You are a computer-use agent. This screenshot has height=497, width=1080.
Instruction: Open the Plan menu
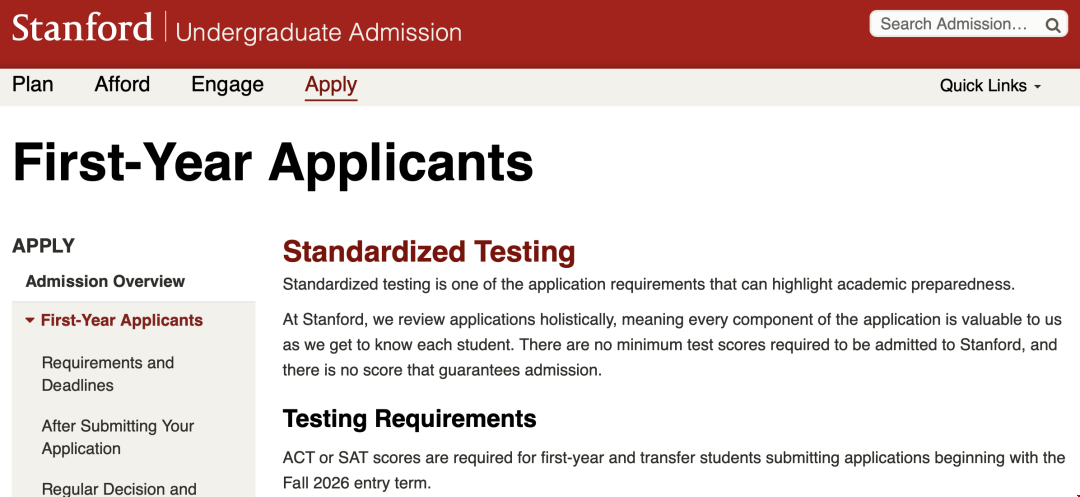tap(33, 85)
